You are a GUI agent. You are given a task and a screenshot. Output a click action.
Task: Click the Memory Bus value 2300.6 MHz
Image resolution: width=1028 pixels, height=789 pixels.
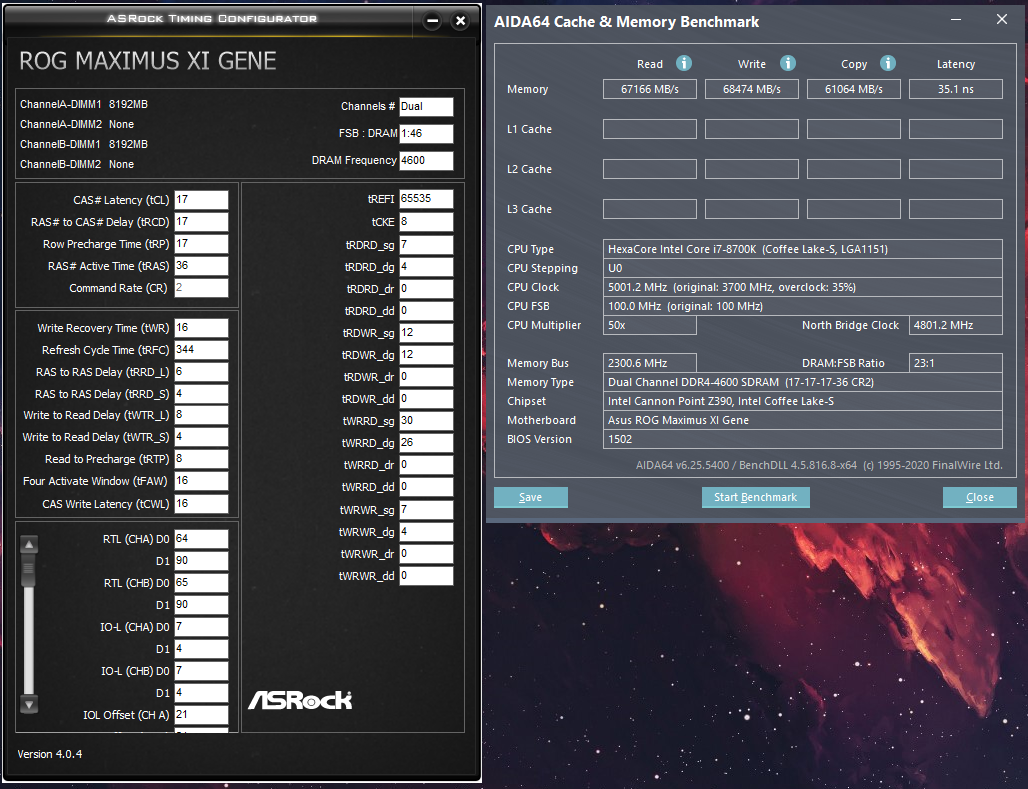pos(650,363)
